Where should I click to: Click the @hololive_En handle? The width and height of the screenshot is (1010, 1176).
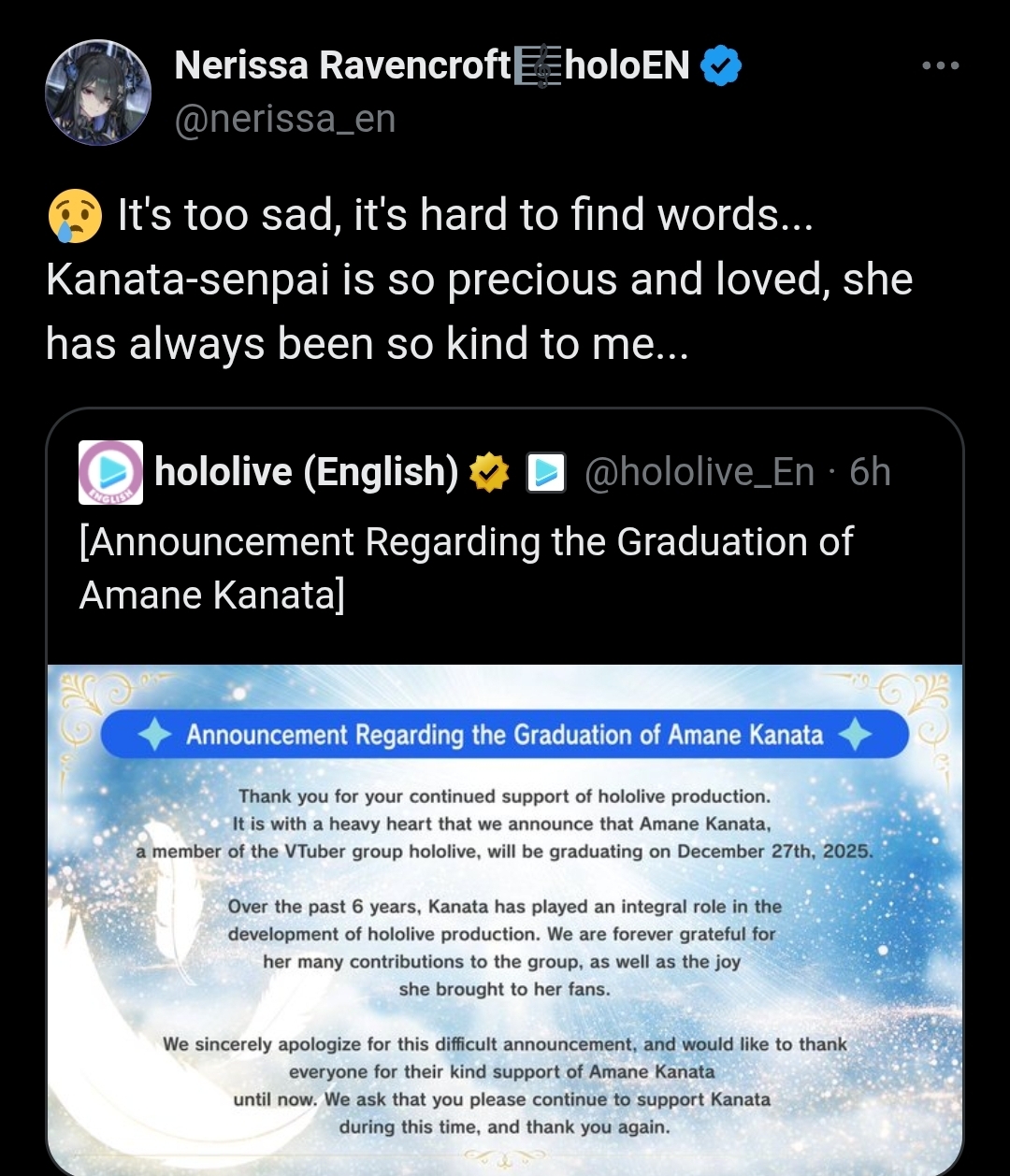pos(699,473)
